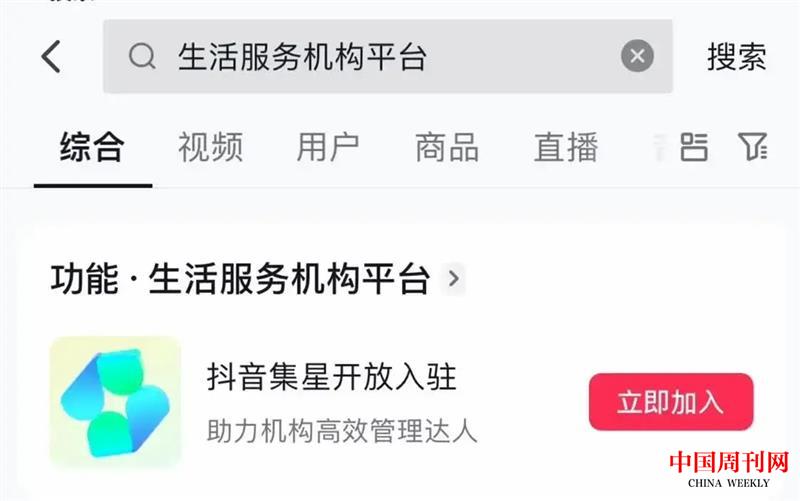Click the 搜索 button

736,57
